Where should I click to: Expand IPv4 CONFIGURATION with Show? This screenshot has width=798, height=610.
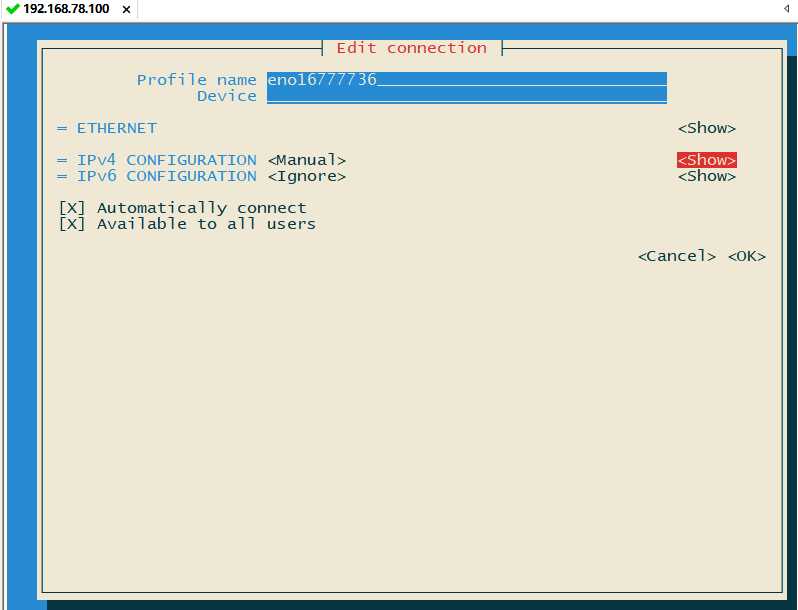(706, 160)
